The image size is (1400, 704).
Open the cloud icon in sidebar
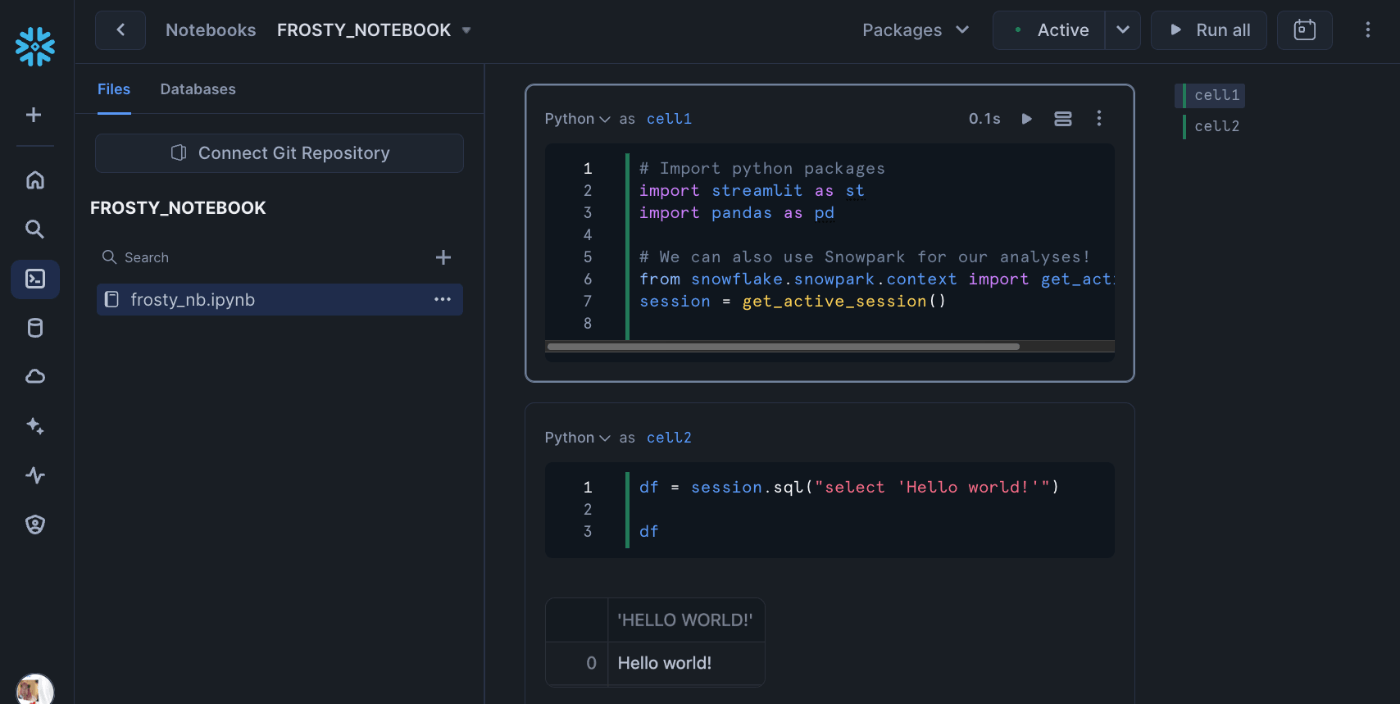pyautogui.click(x=35, y=377)
